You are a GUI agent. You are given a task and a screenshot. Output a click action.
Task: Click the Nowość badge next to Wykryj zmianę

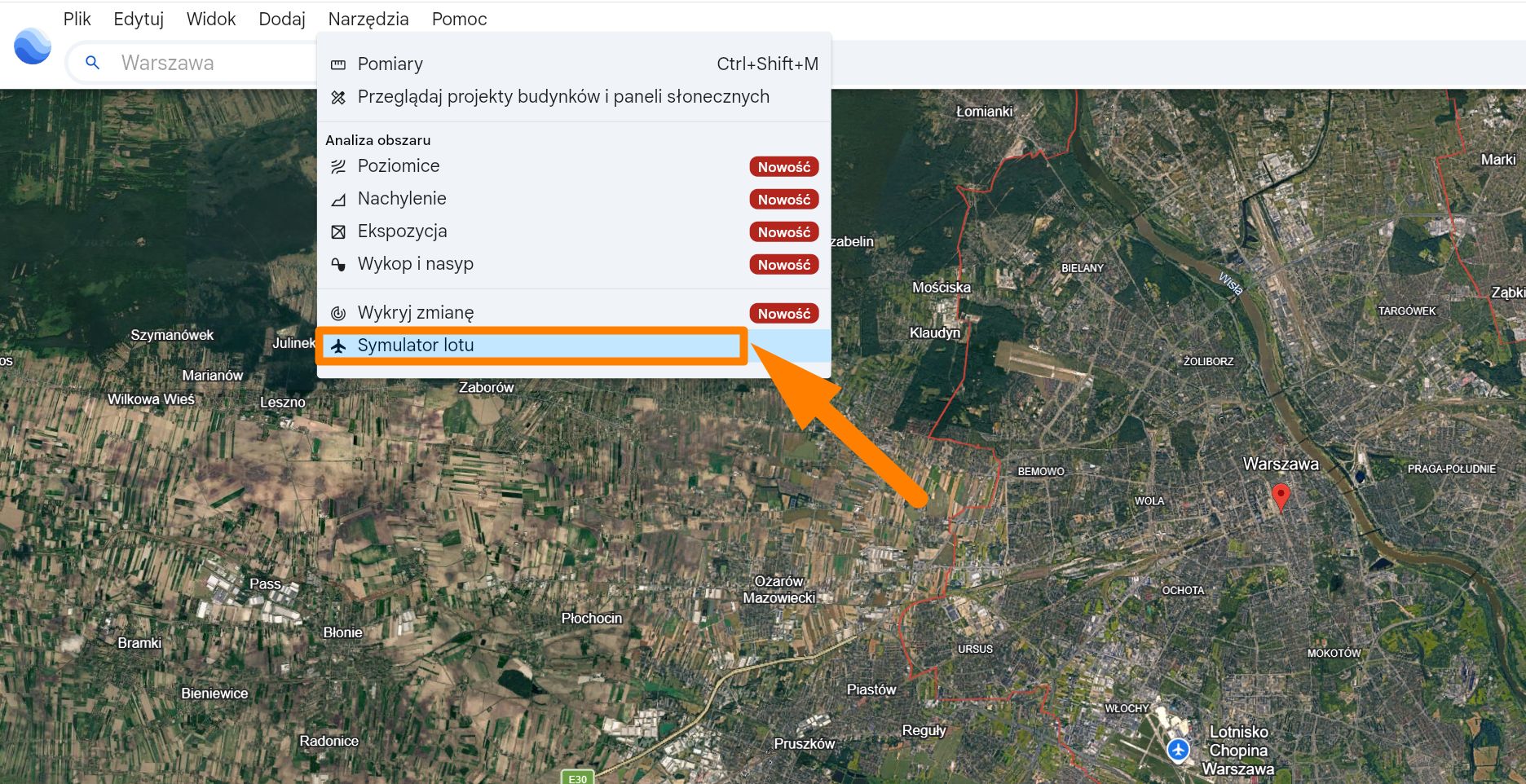tap(784, 314)
